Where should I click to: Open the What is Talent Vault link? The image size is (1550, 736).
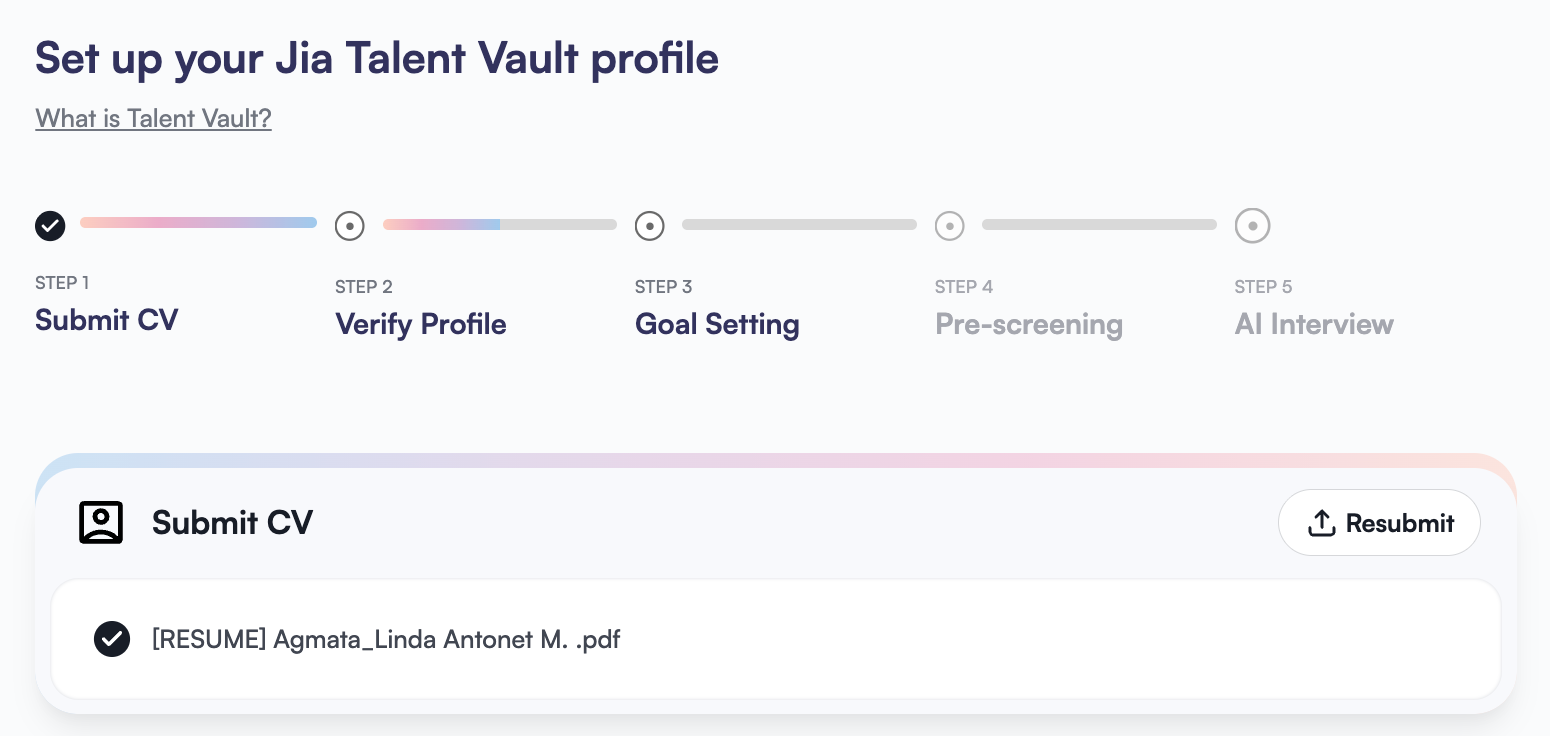coord(153,118)
